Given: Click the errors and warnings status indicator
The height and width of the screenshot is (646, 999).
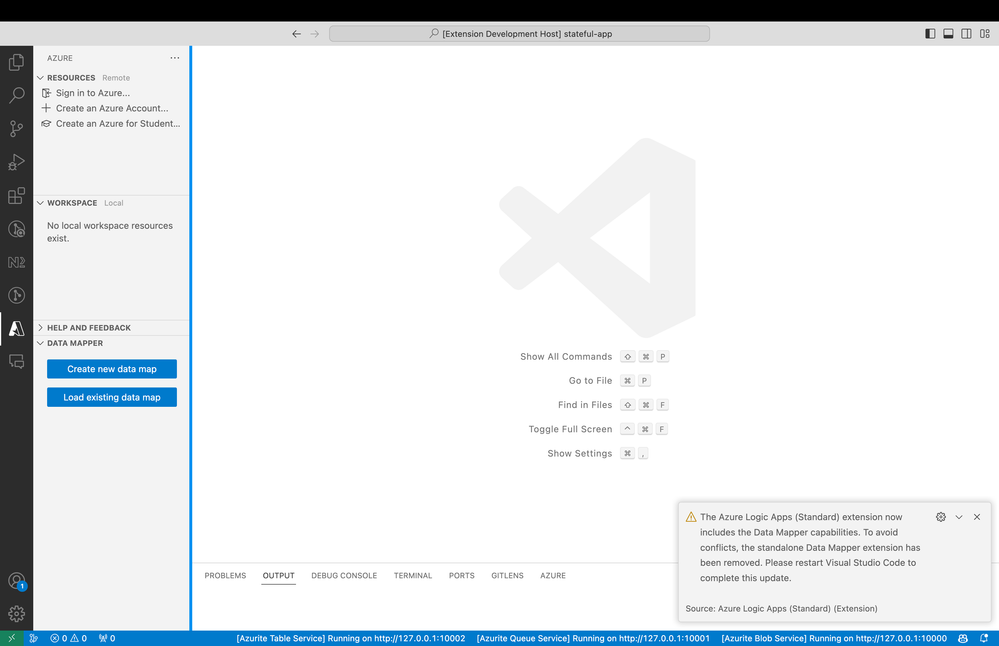Looking at the screenshot, I should coord(69,638).
